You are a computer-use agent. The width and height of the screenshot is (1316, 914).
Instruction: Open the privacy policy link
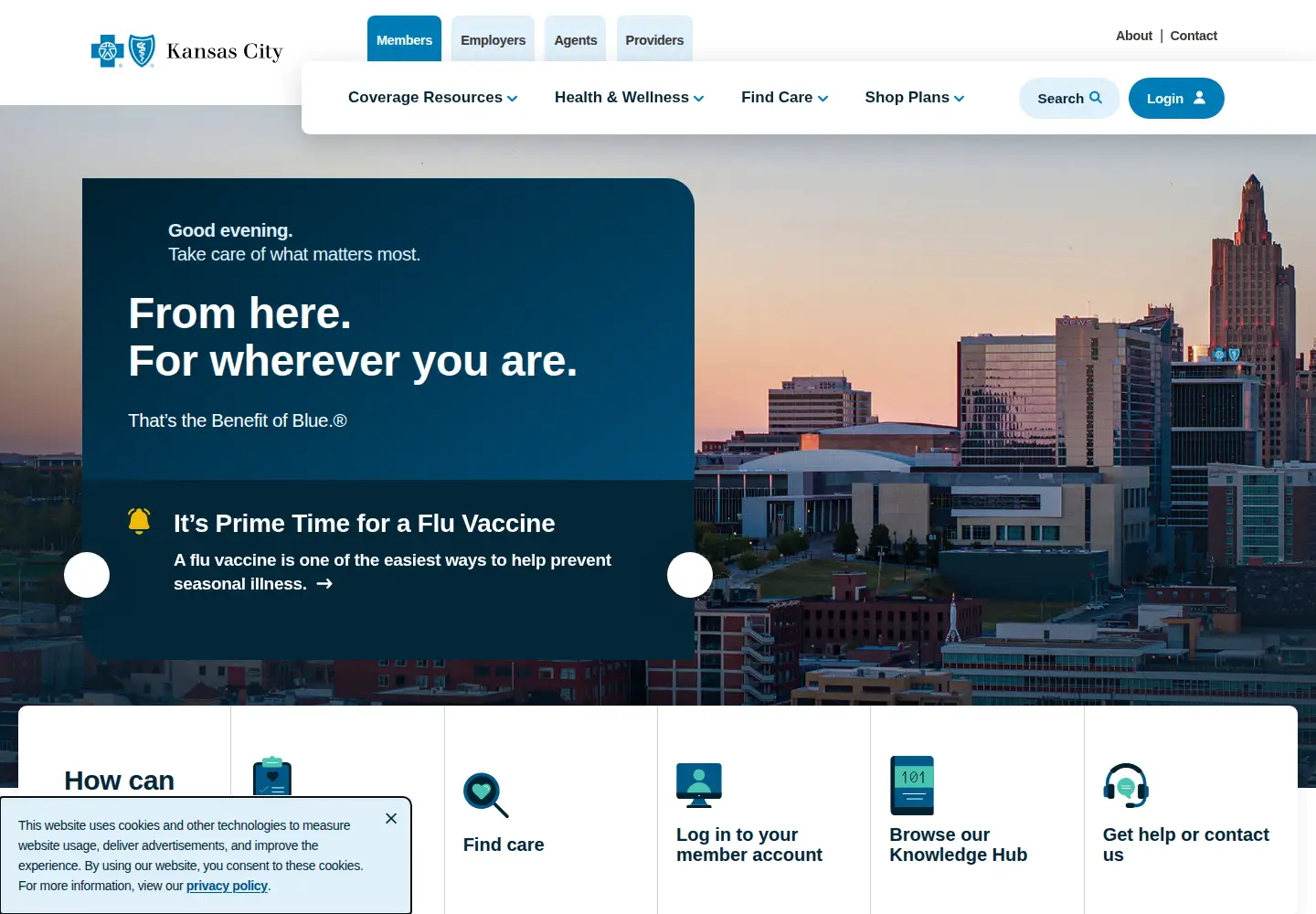point(227,886)
